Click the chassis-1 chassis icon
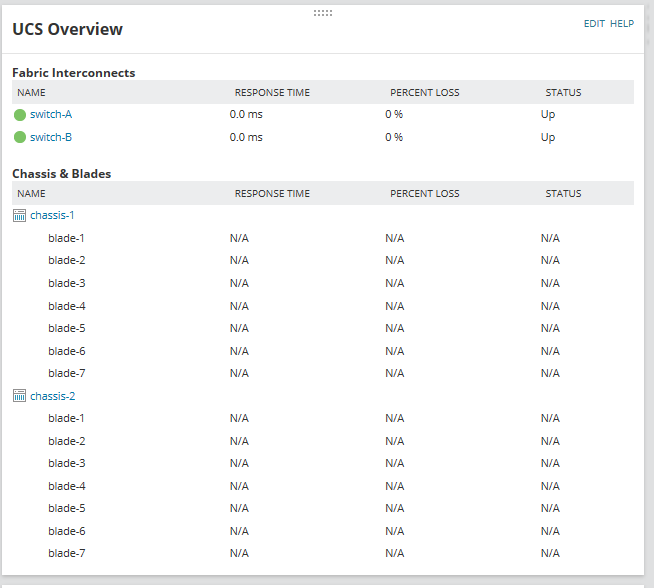The width and height of the screenshot is (654, 588). pos(19,216)
